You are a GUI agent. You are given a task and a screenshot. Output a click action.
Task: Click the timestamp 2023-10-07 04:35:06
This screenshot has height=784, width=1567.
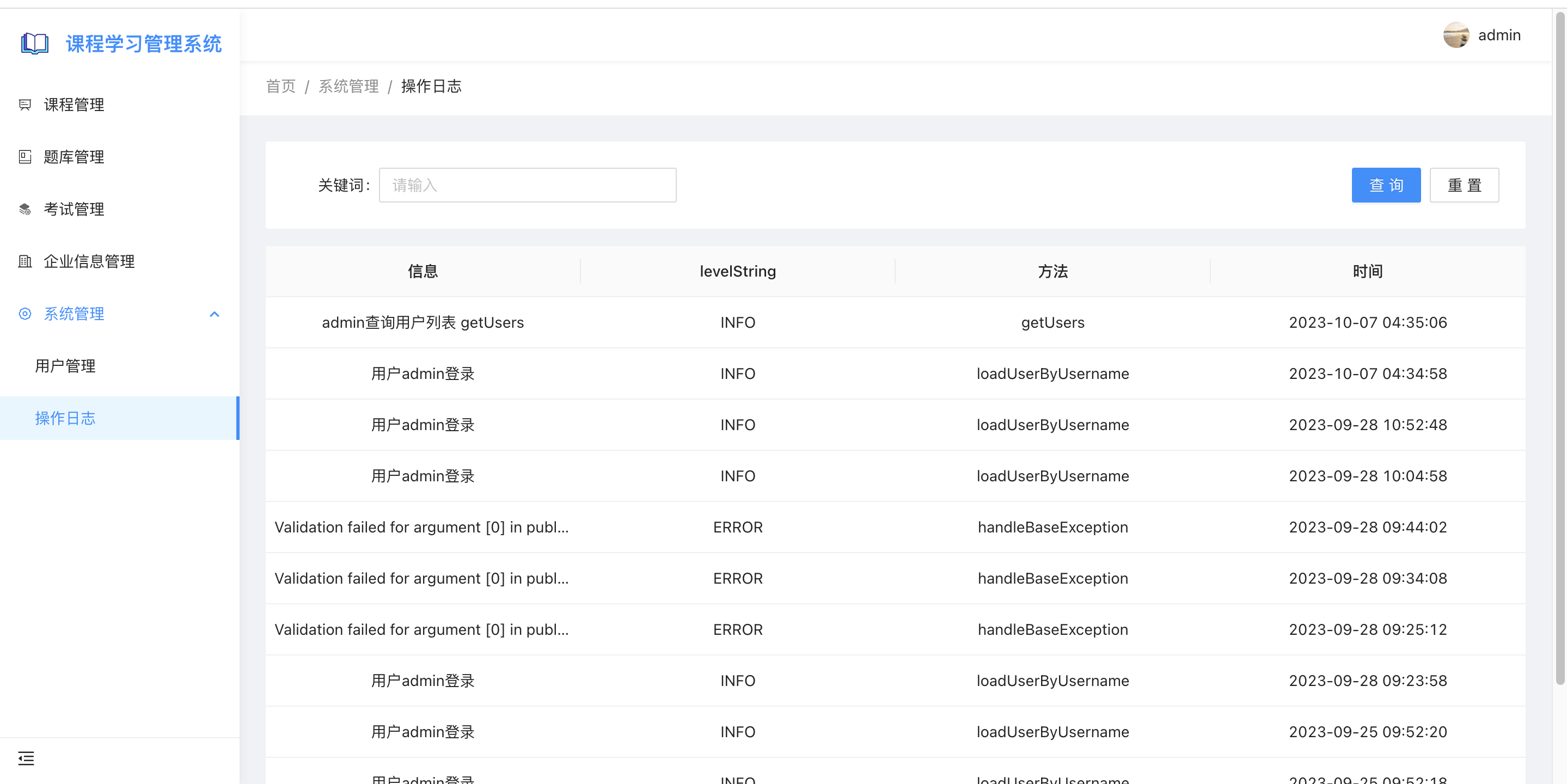pyautogui.click(x=1368, y=322)
